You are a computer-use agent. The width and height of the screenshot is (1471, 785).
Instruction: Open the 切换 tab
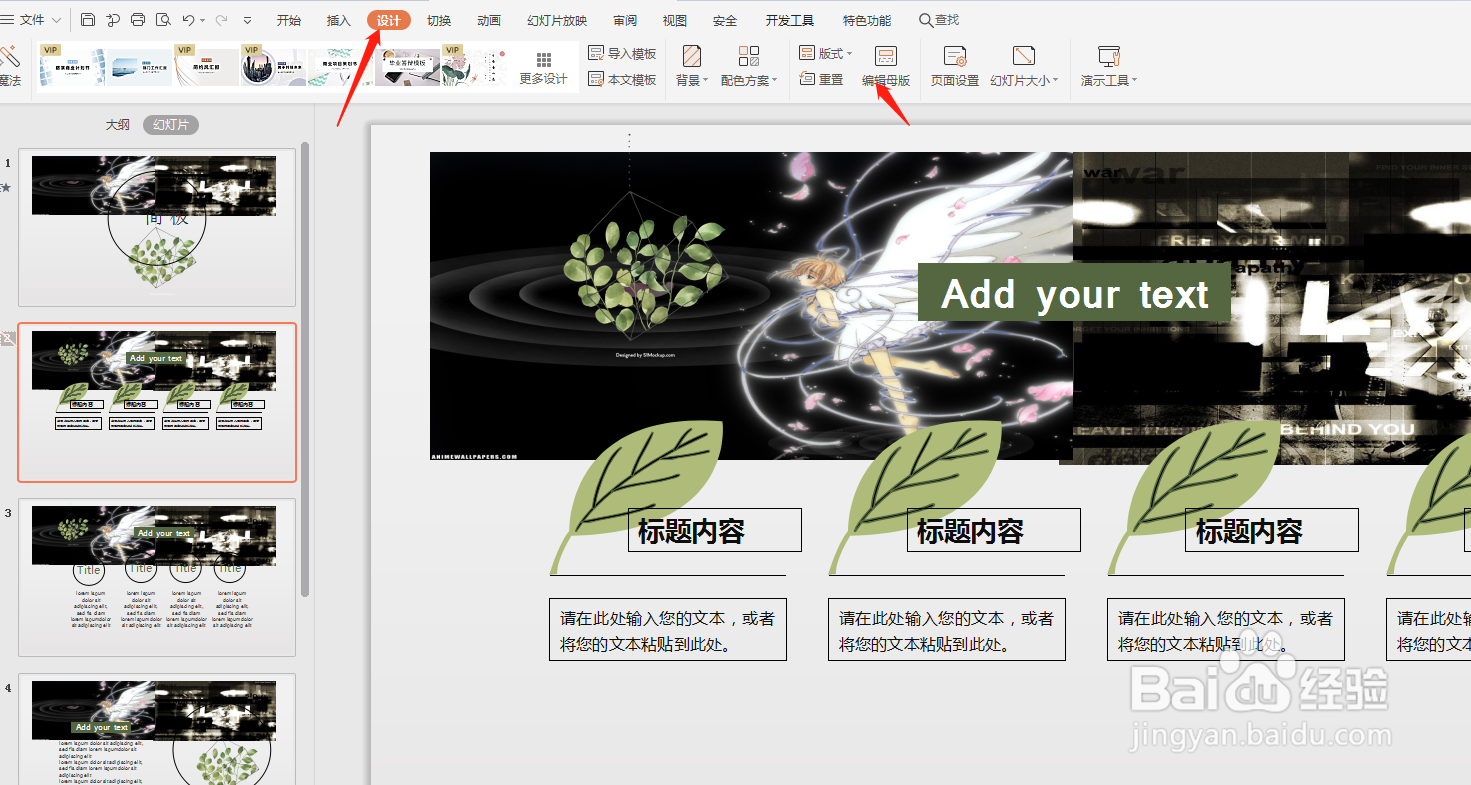(x=439, y=21)
